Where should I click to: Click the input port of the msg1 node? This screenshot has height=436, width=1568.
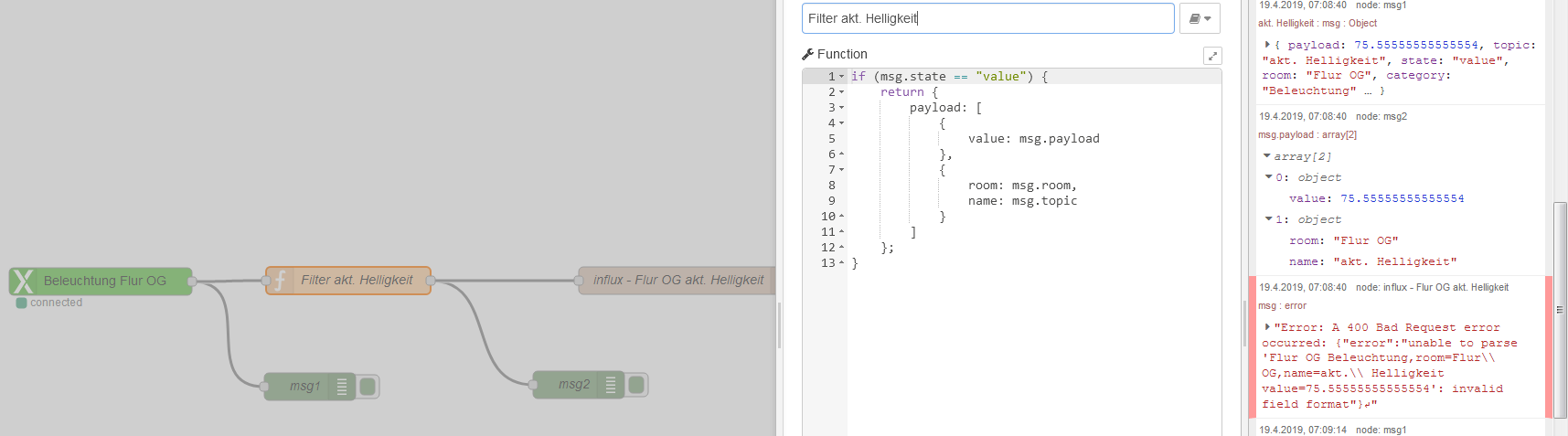click(x=264, y=387)
